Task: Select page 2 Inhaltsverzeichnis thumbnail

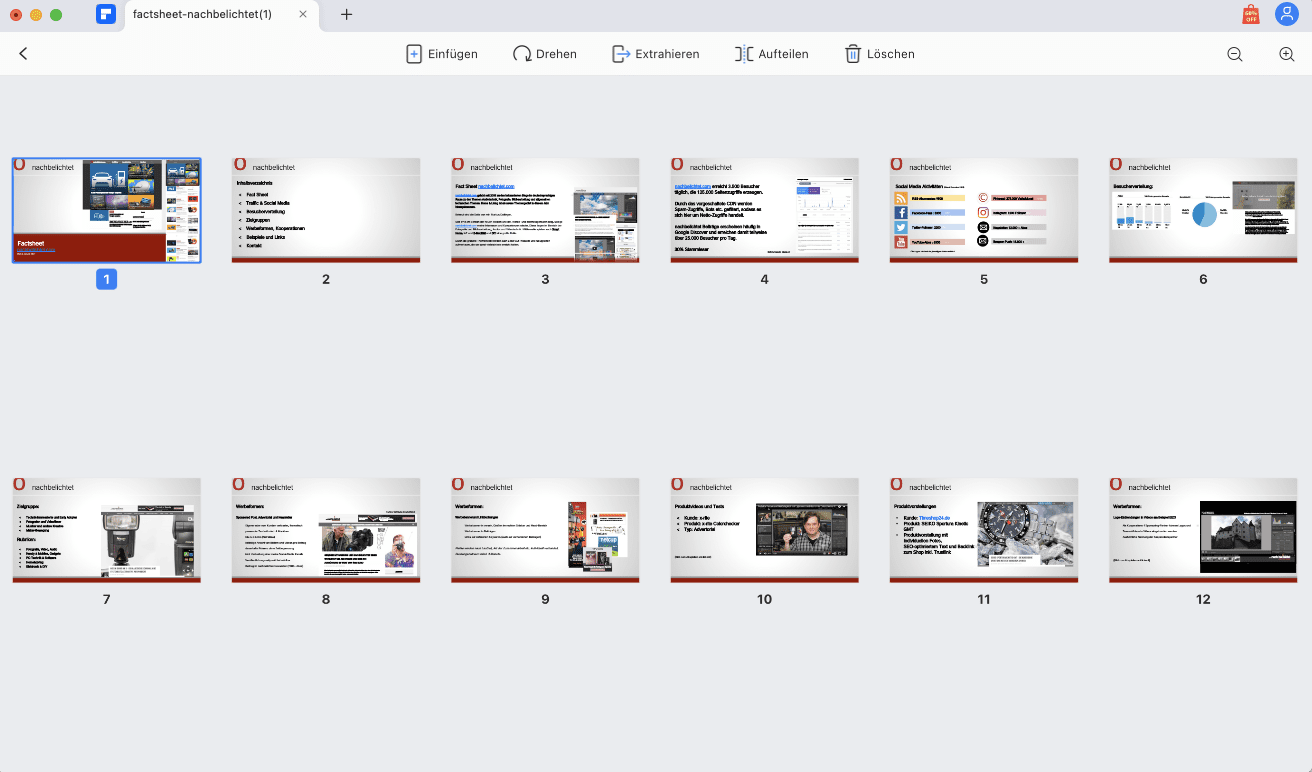Action: 326,210
